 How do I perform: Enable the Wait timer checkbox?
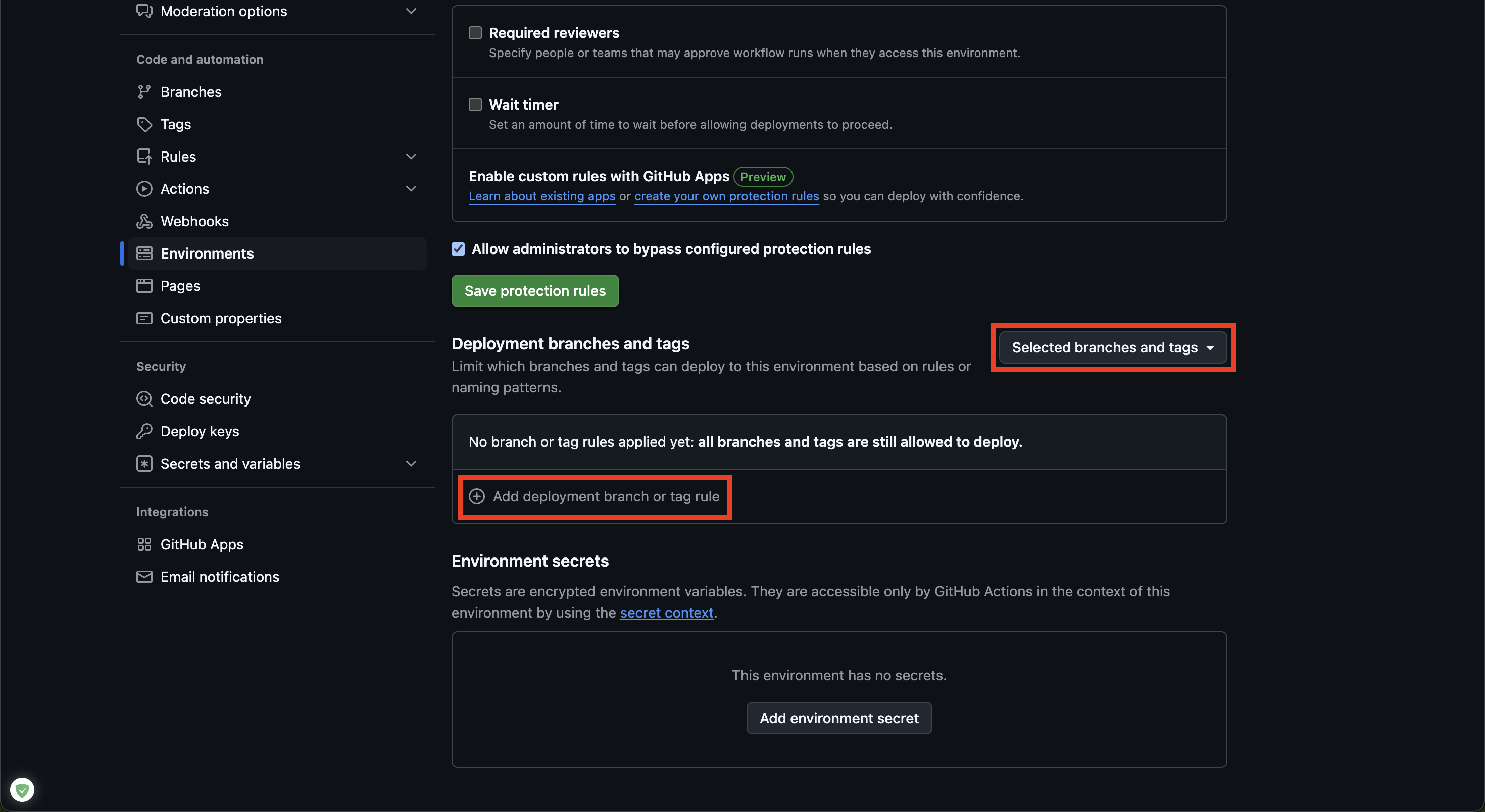(475, 105)
